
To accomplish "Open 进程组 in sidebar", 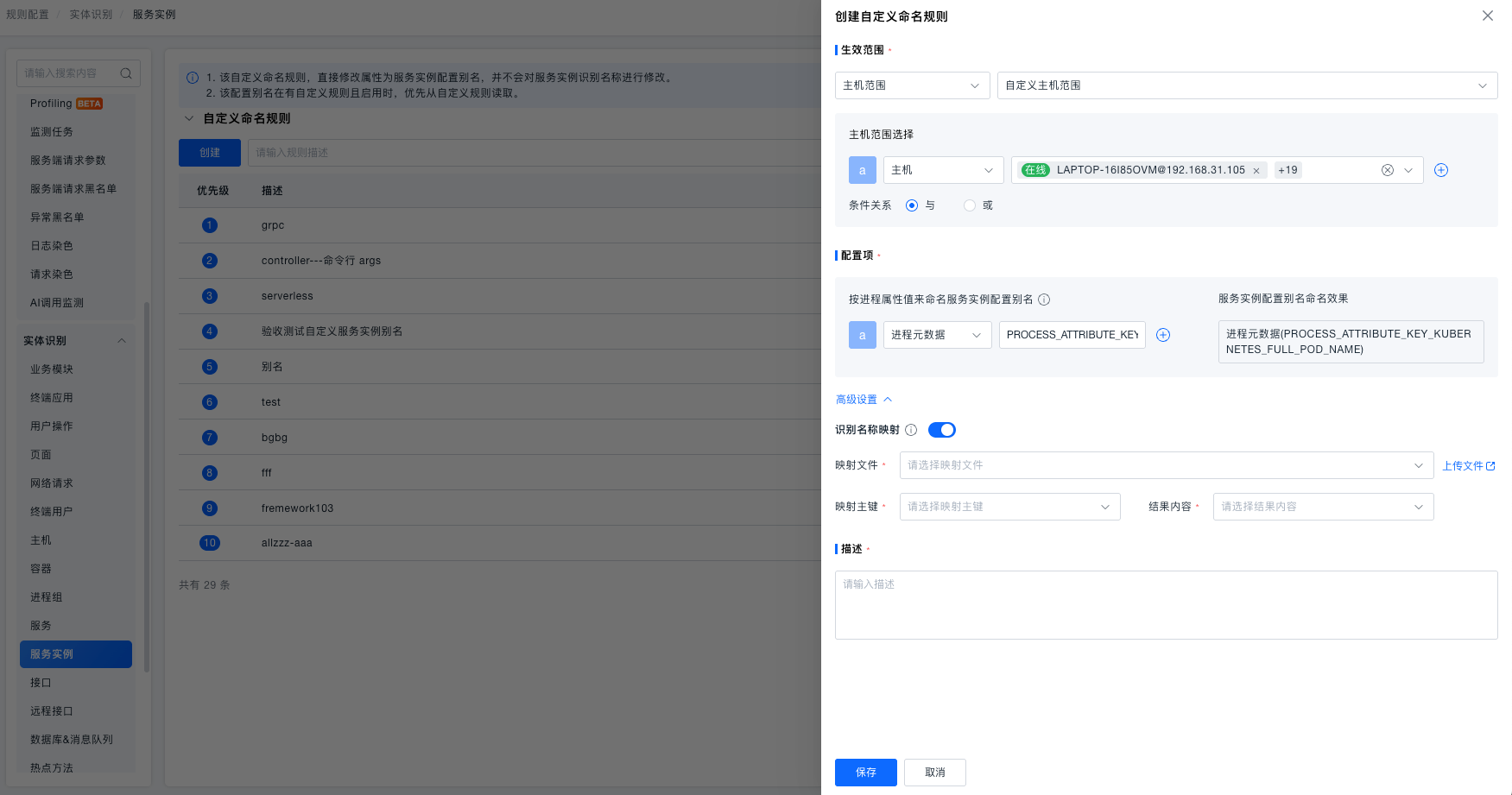I will [47, 597].
